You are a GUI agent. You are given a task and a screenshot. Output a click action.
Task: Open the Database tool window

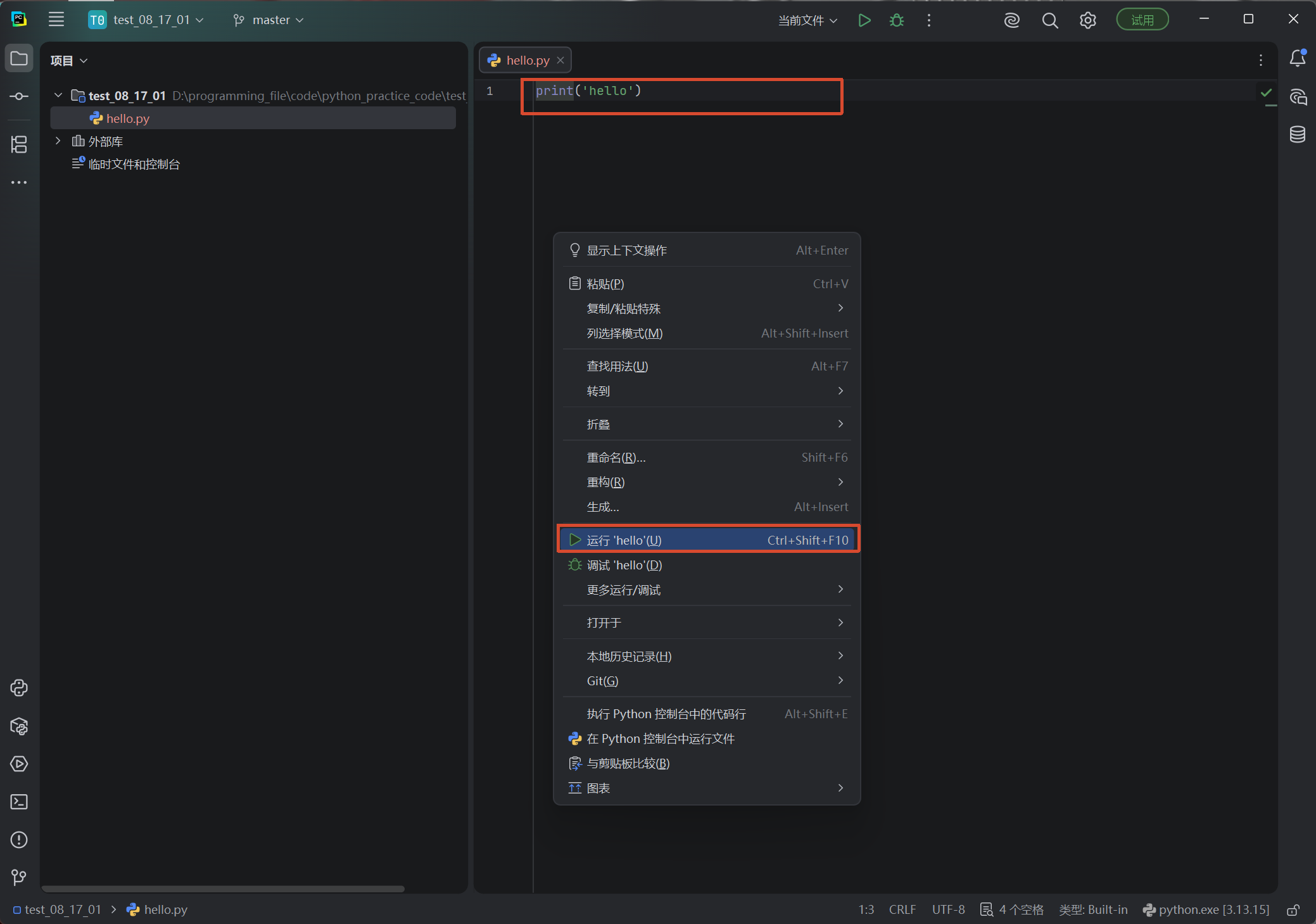click(1297, 134)
